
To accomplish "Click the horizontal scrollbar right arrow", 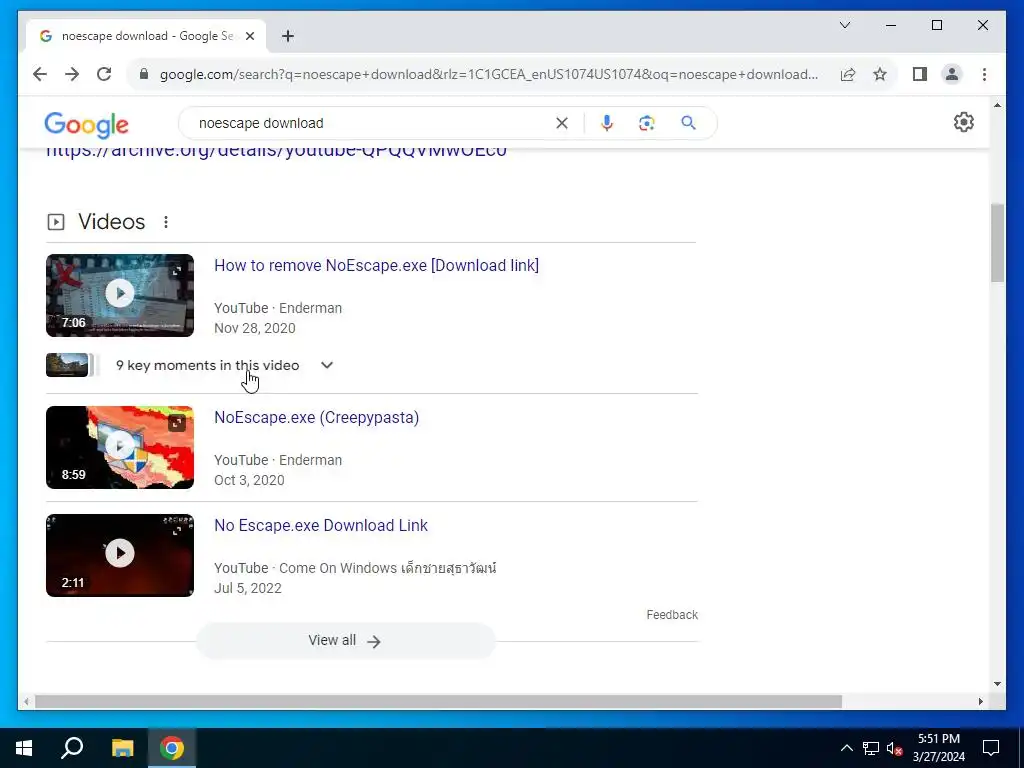I will [980, 701].
